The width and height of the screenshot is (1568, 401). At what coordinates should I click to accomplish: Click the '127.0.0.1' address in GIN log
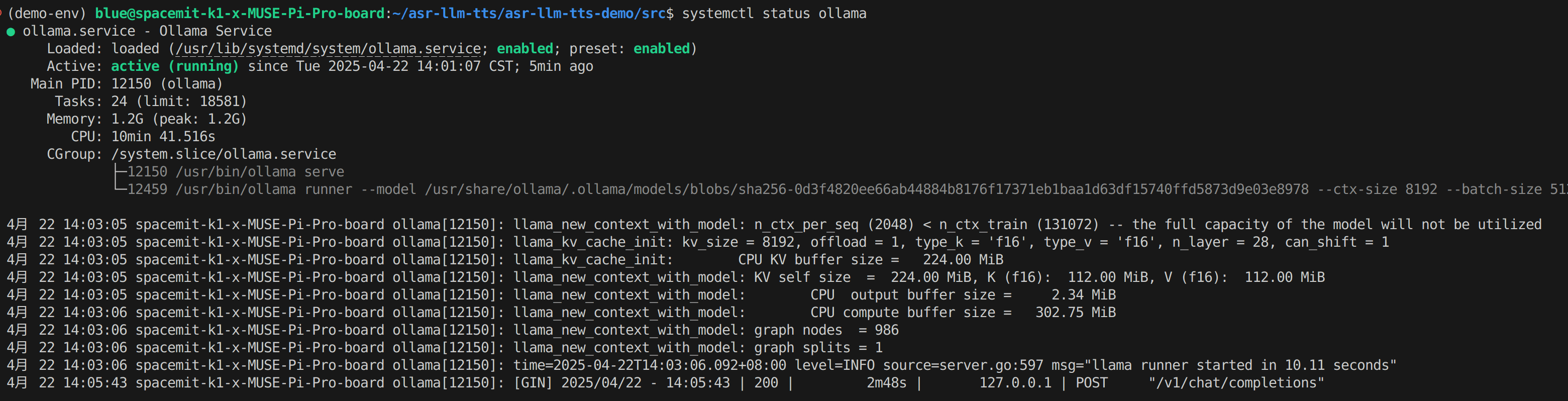click(x=1015, y=383)
